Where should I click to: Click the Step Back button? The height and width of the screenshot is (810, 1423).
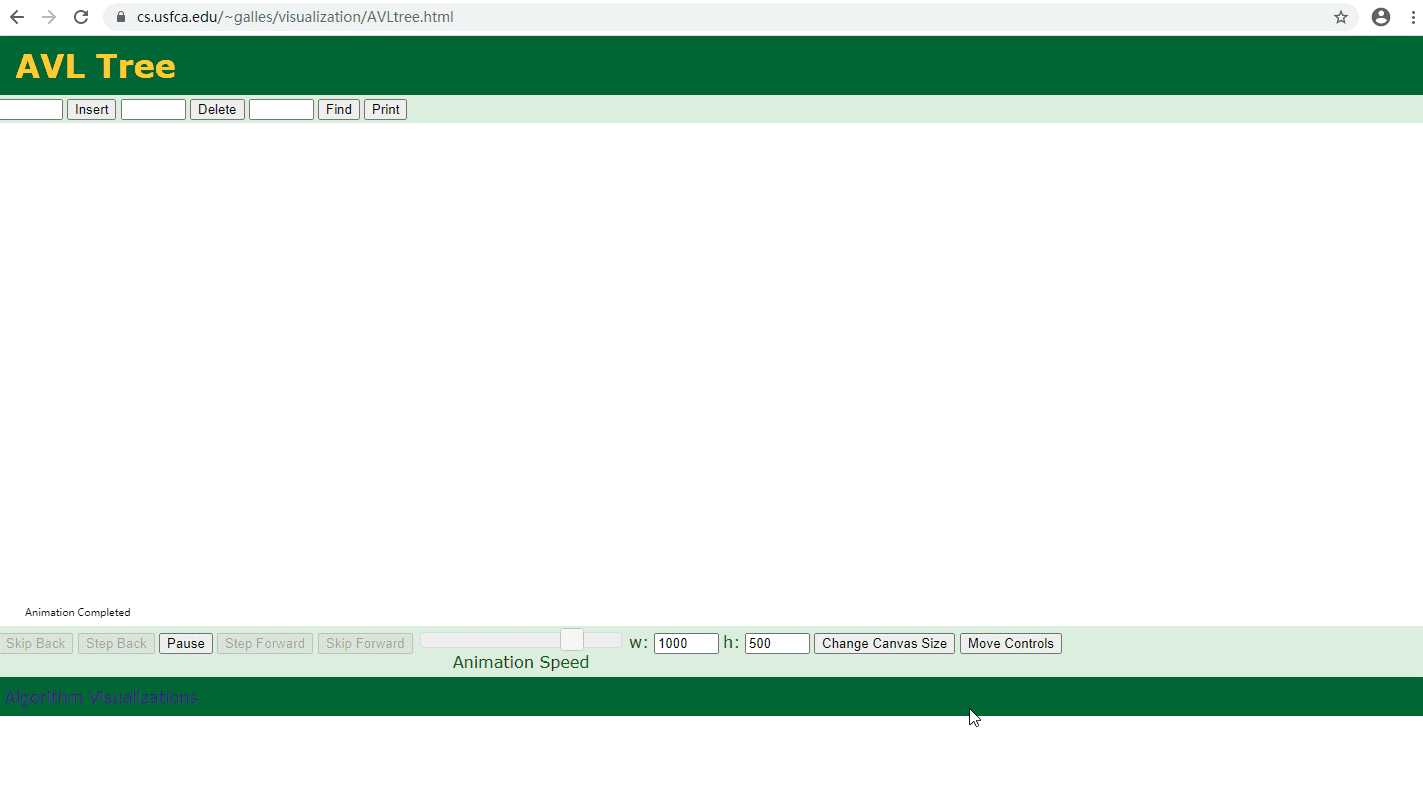point(116,644)
